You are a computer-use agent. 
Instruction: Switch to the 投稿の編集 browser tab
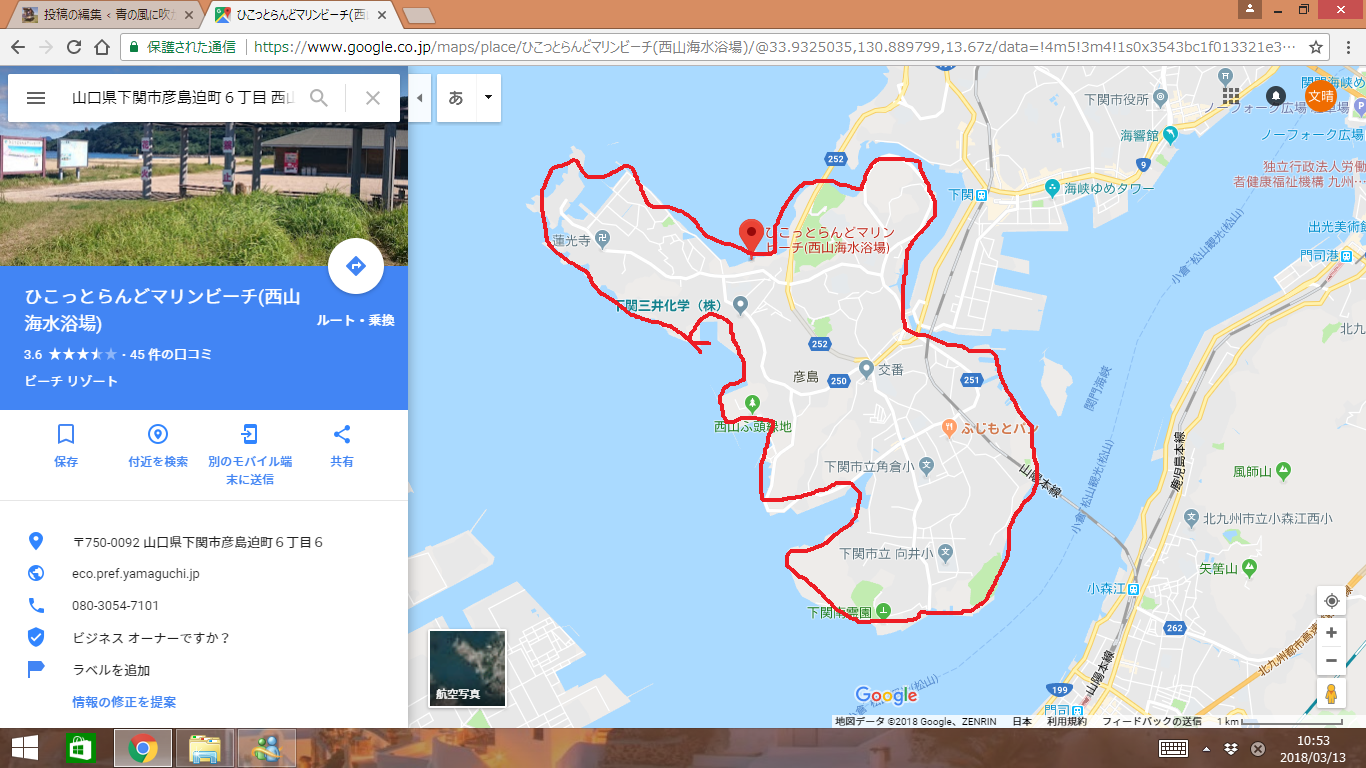tap(104, 15)
